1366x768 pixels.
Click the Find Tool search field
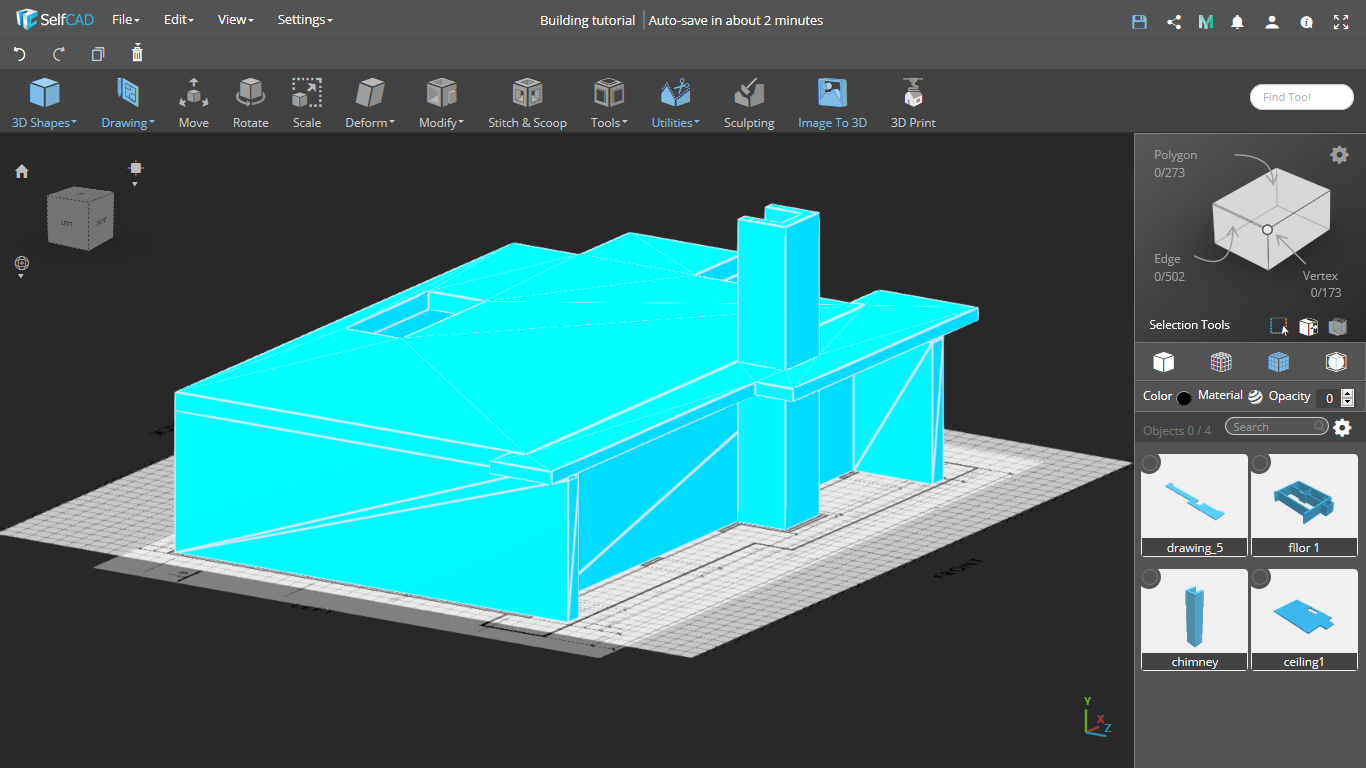coord(1301,97)
